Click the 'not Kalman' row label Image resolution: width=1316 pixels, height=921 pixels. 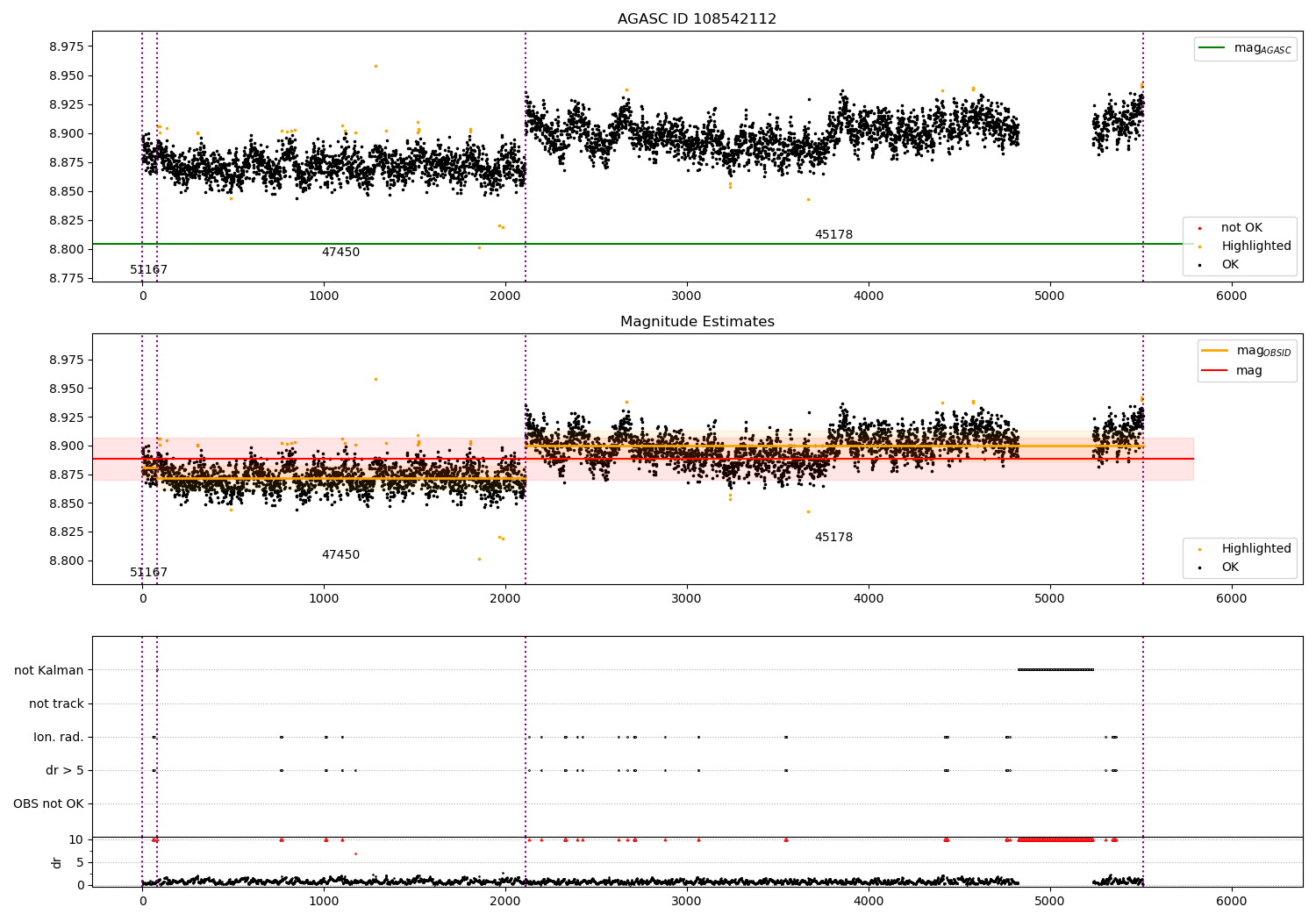point(49,671)
